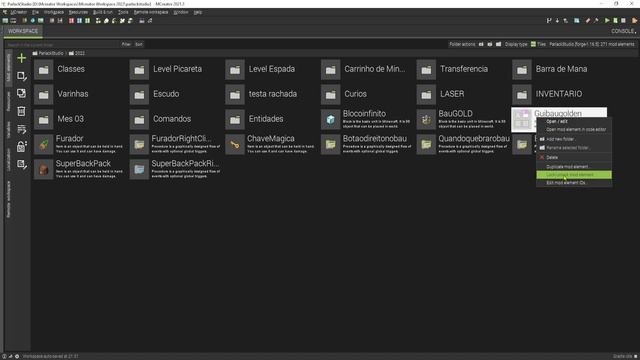The image size is (640, 360).
Task: Open the Build & run menu
Action: pos(103,12)
